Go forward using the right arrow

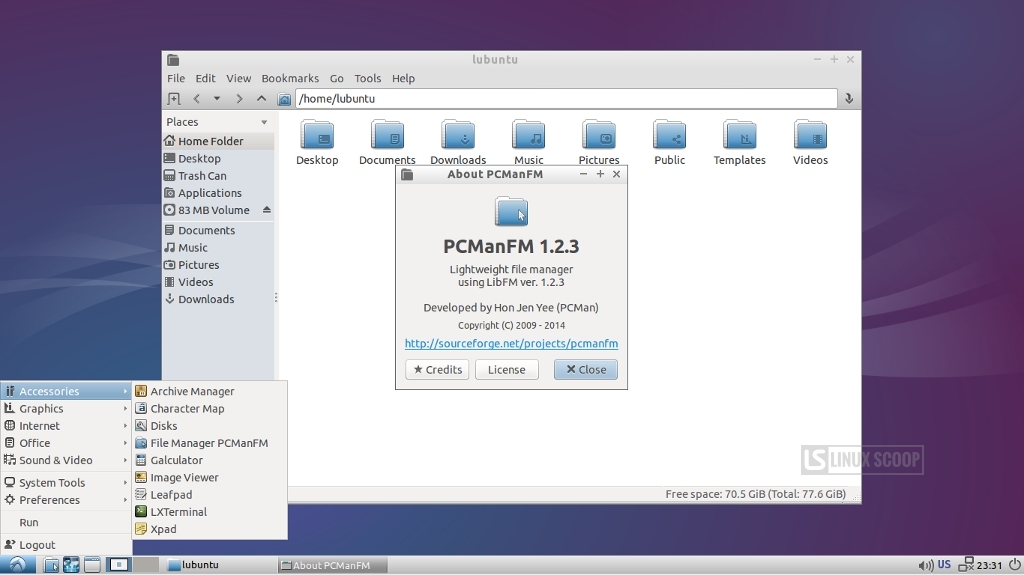239,99
